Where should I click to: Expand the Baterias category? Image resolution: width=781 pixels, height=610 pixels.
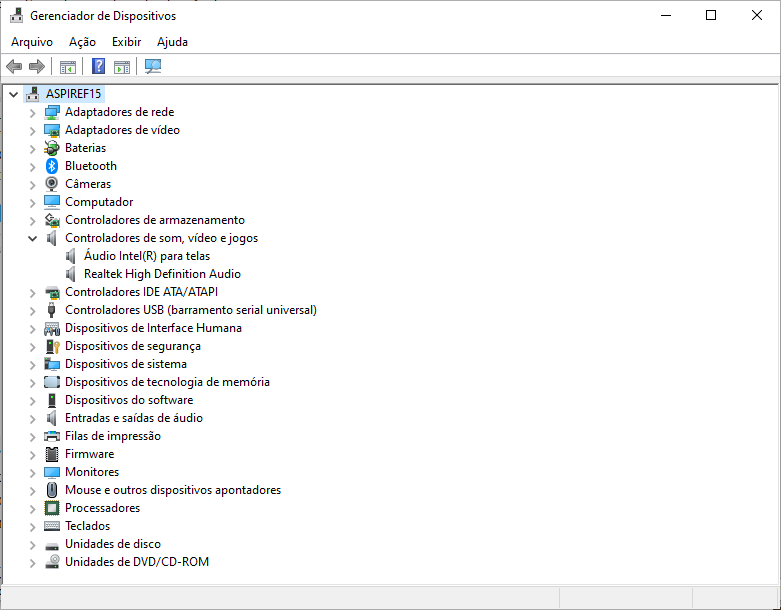(x=33, y=149)
